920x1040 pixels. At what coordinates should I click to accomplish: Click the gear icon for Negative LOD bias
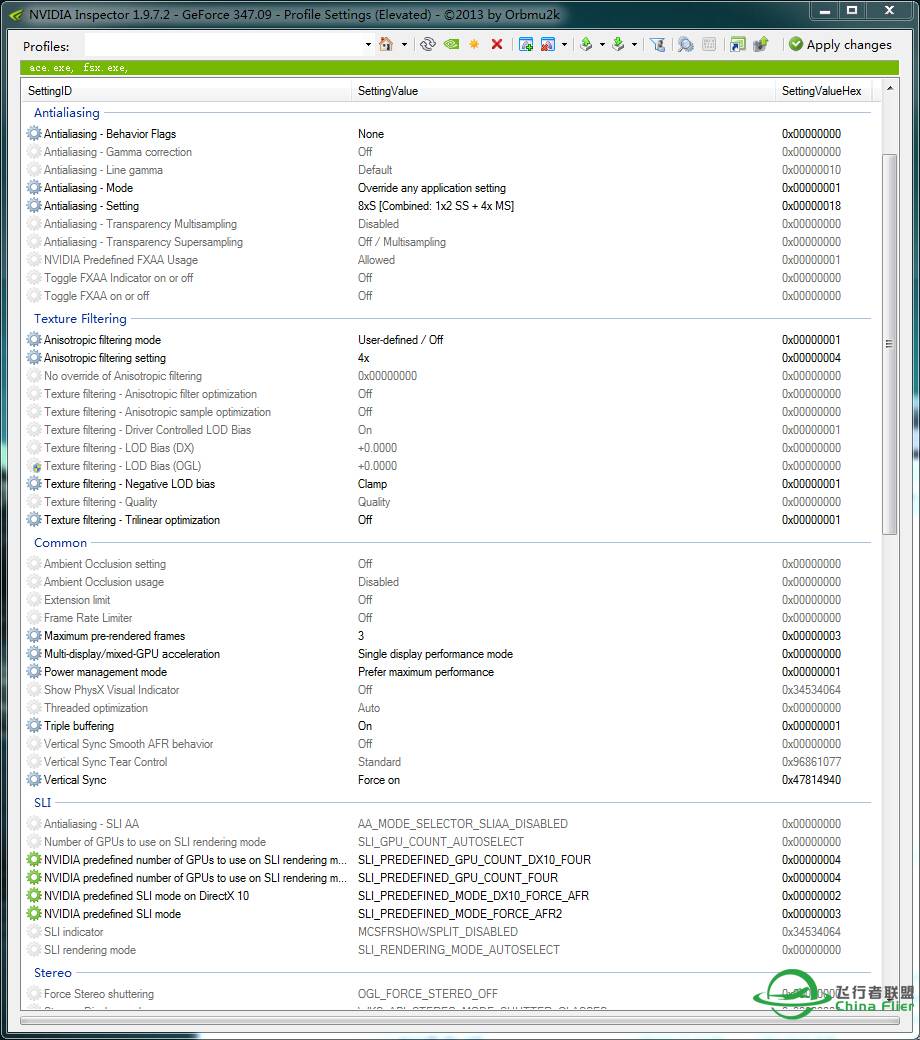[34, 484]
